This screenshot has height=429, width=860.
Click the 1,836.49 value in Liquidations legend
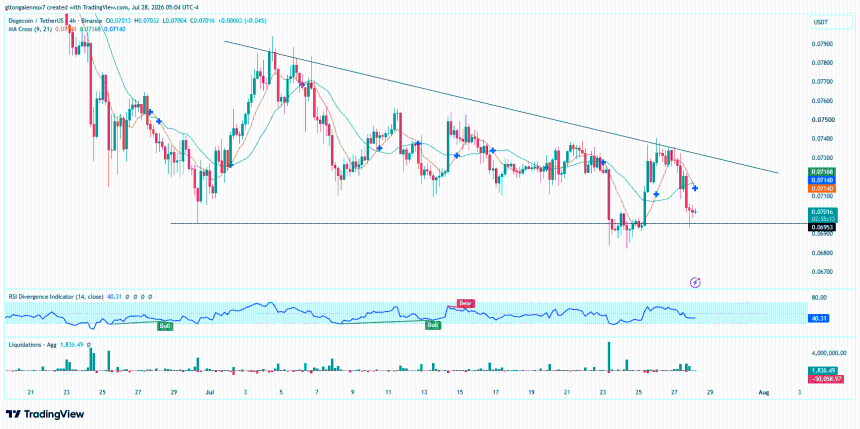coord(71,345)
